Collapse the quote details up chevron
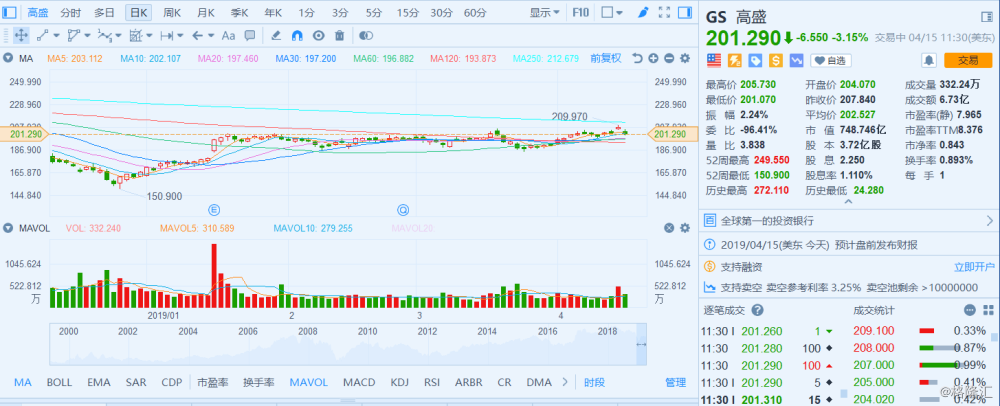The width and height of the screenshot is (1000, 406). pyautogui.click(x=848, y=201)
